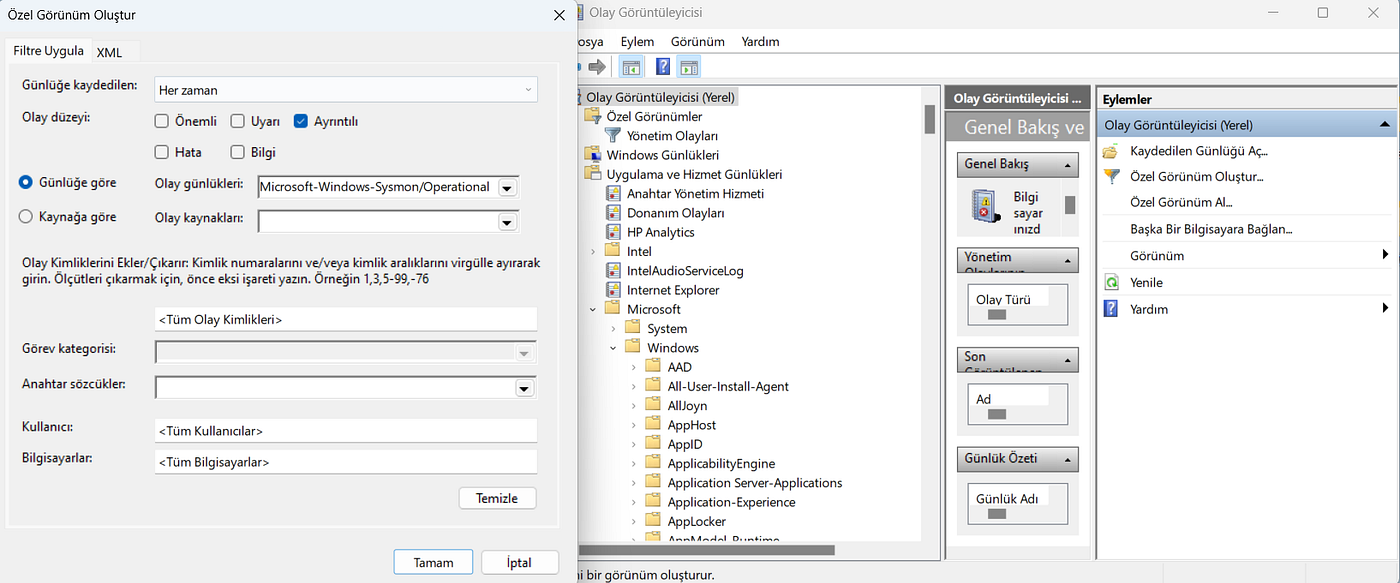Image resolution: width=1400 pixels, height=583 pixels.
Task: Click the Internet Explorer log icon
Action: (613, 290)
